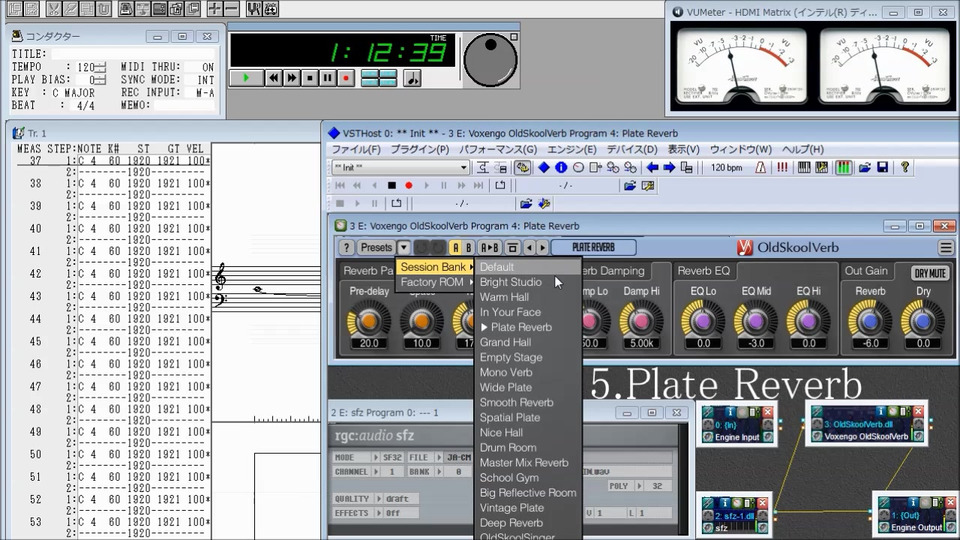The width and height of the screenshot is (960, 540).
Task: Choose the Warm Hall preset
Action: 527,297
